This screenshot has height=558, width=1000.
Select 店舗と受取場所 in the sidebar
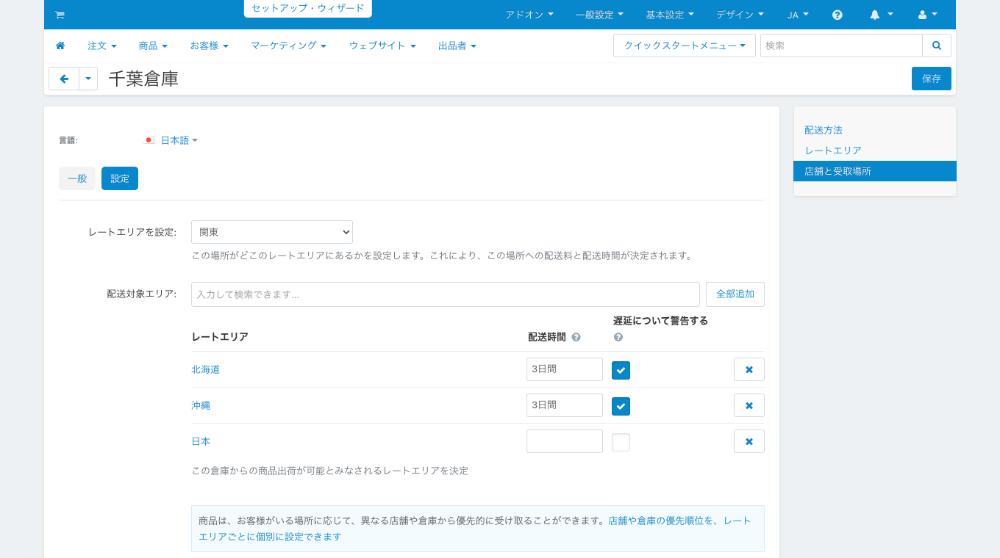coord(874,171)
